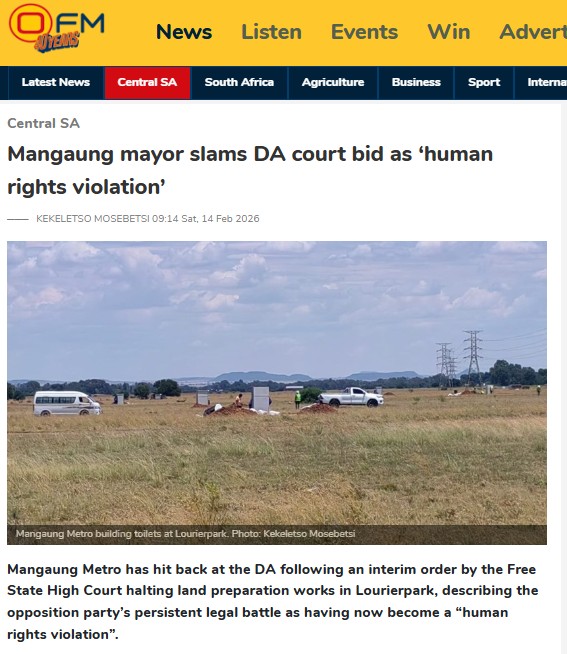Click the photo caption about Mangaung Metro toilets
The width and height of the screenshot is (567, 654).
pos(185,534)
